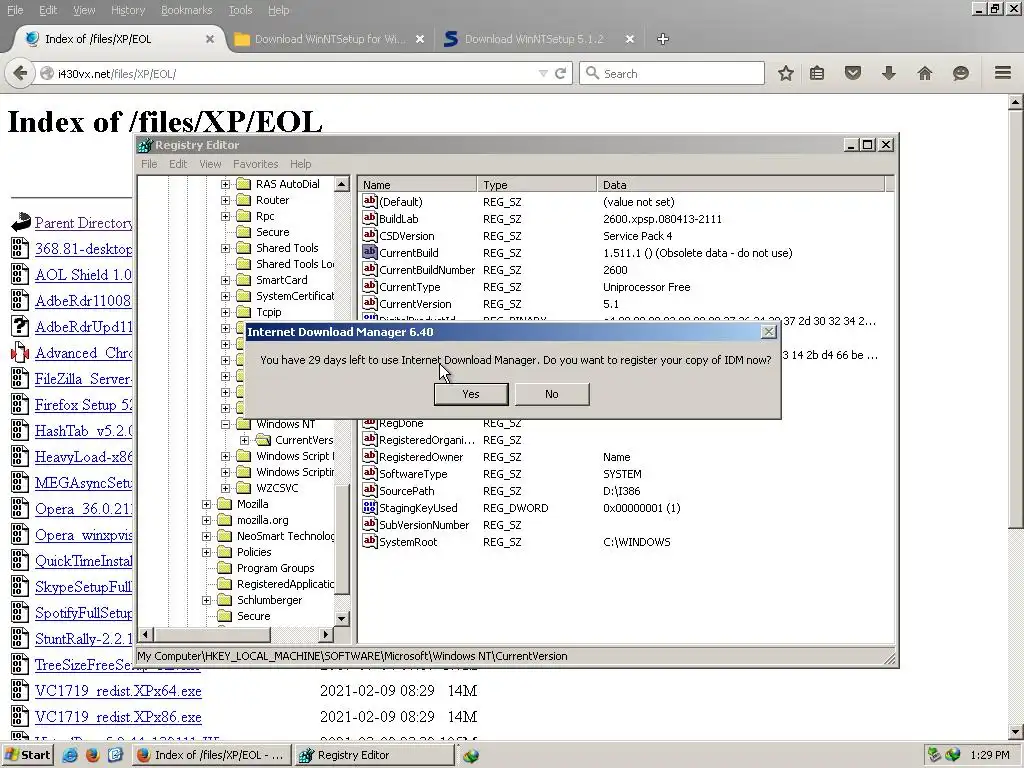Open the Firefox downloads arrow icon

point(889,73)
